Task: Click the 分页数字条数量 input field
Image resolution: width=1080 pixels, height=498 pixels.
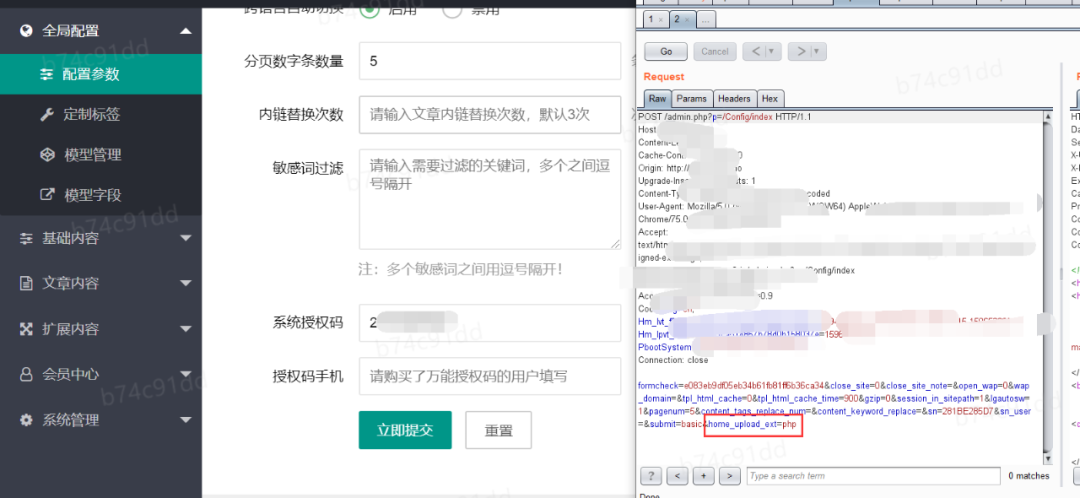Action: click(x=490, y=61)
